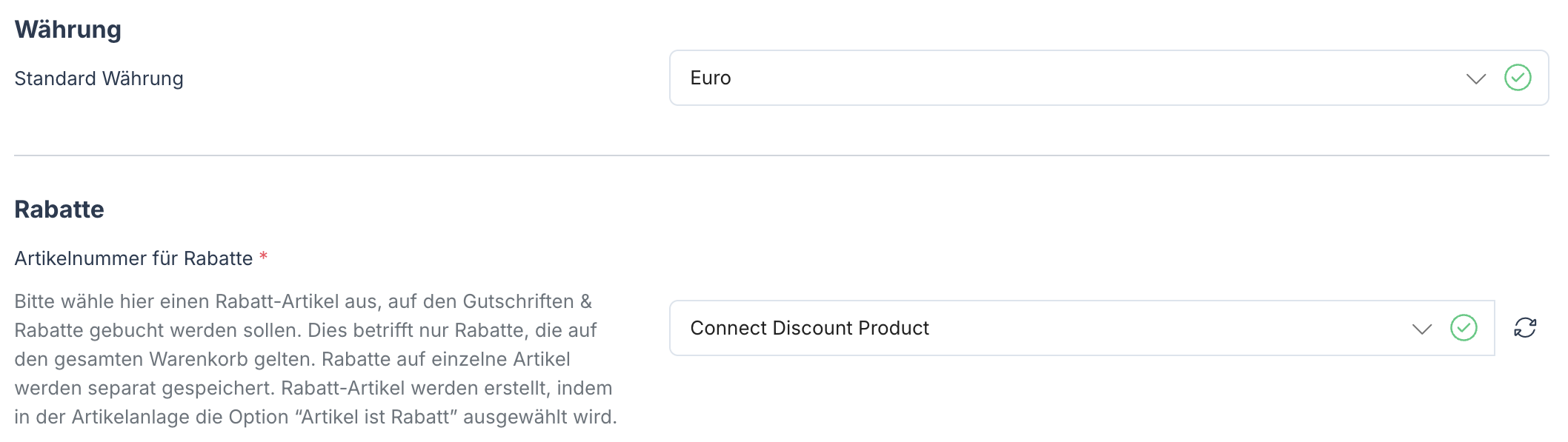1568x442 pixels.
Task: Click the red required asterisk
Action: (x=263, y=257)
